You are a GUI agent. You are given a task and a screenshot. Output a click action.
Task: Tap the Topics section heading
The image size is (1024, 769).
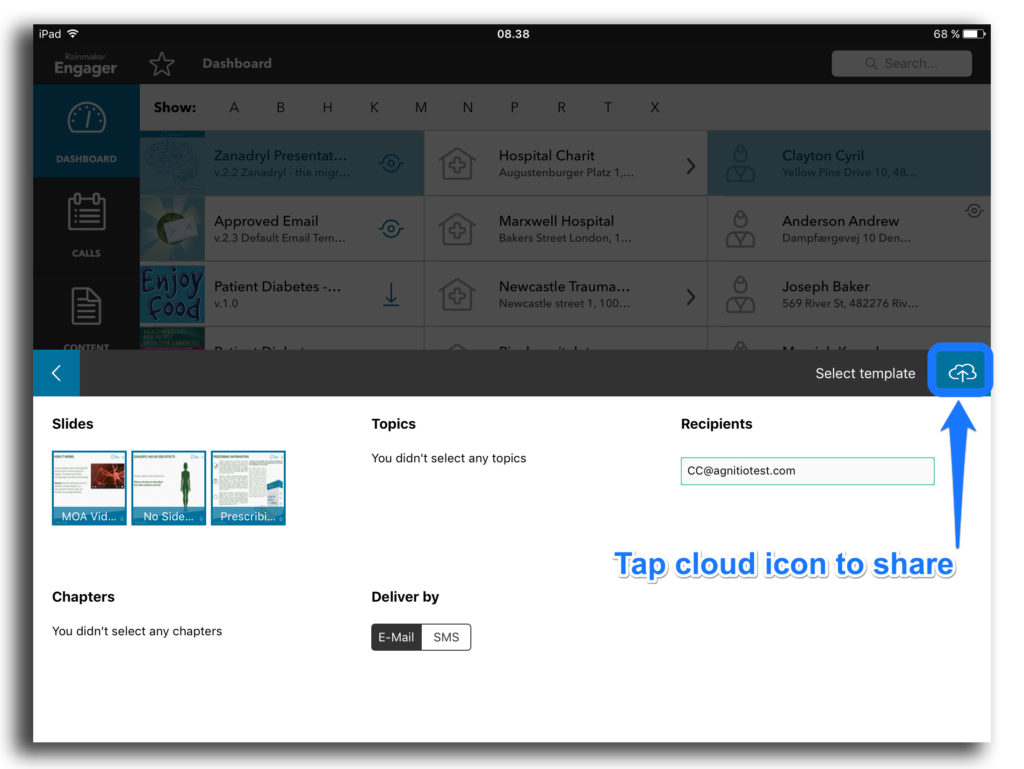click(x=393, y=424)
